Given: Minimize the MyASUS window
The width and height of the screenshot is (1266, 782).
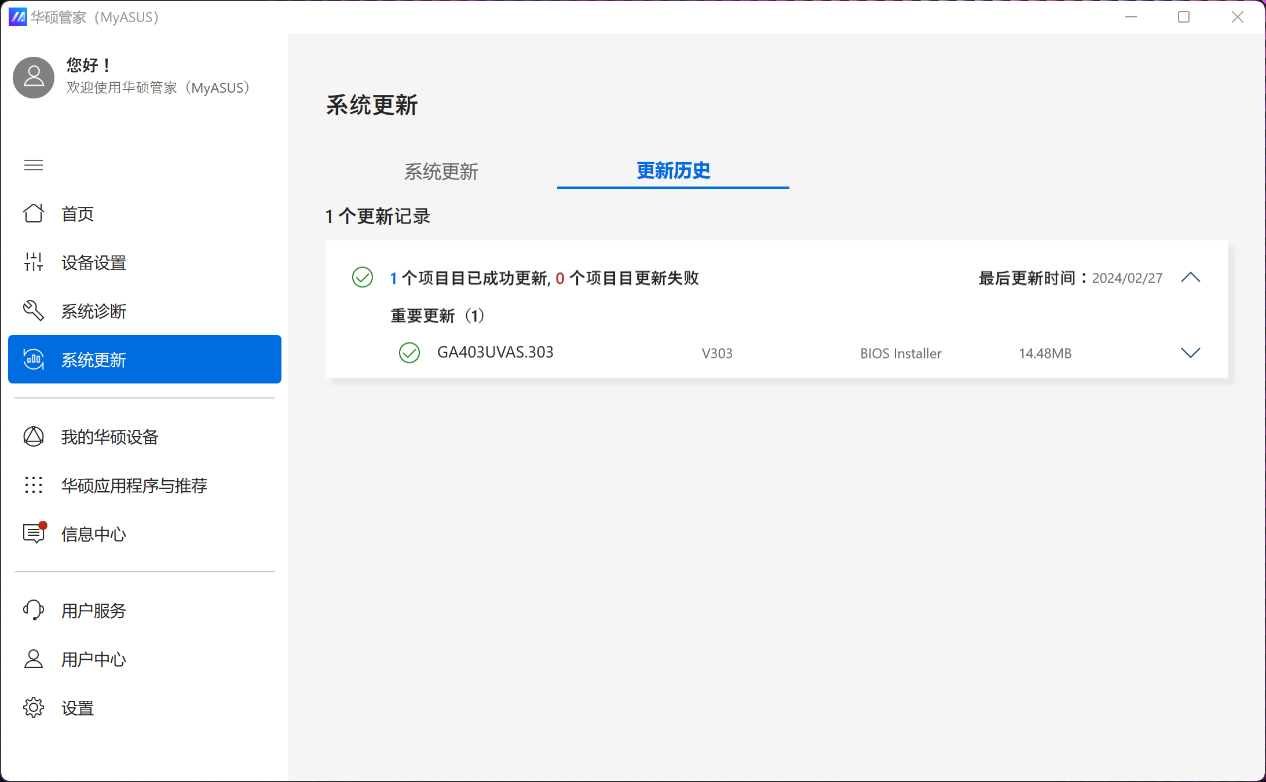Looking at the screenshot, I should pos(1129,17).
